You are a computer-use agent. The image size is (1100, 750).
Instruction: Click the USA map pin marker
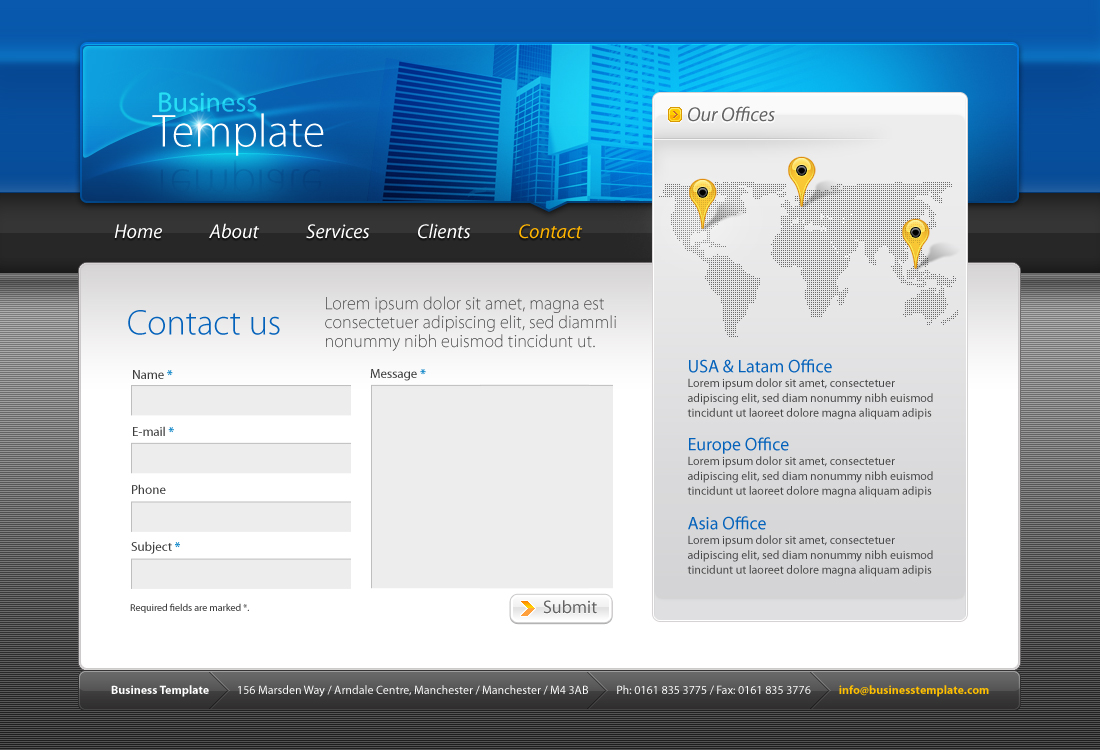[702, 203]
